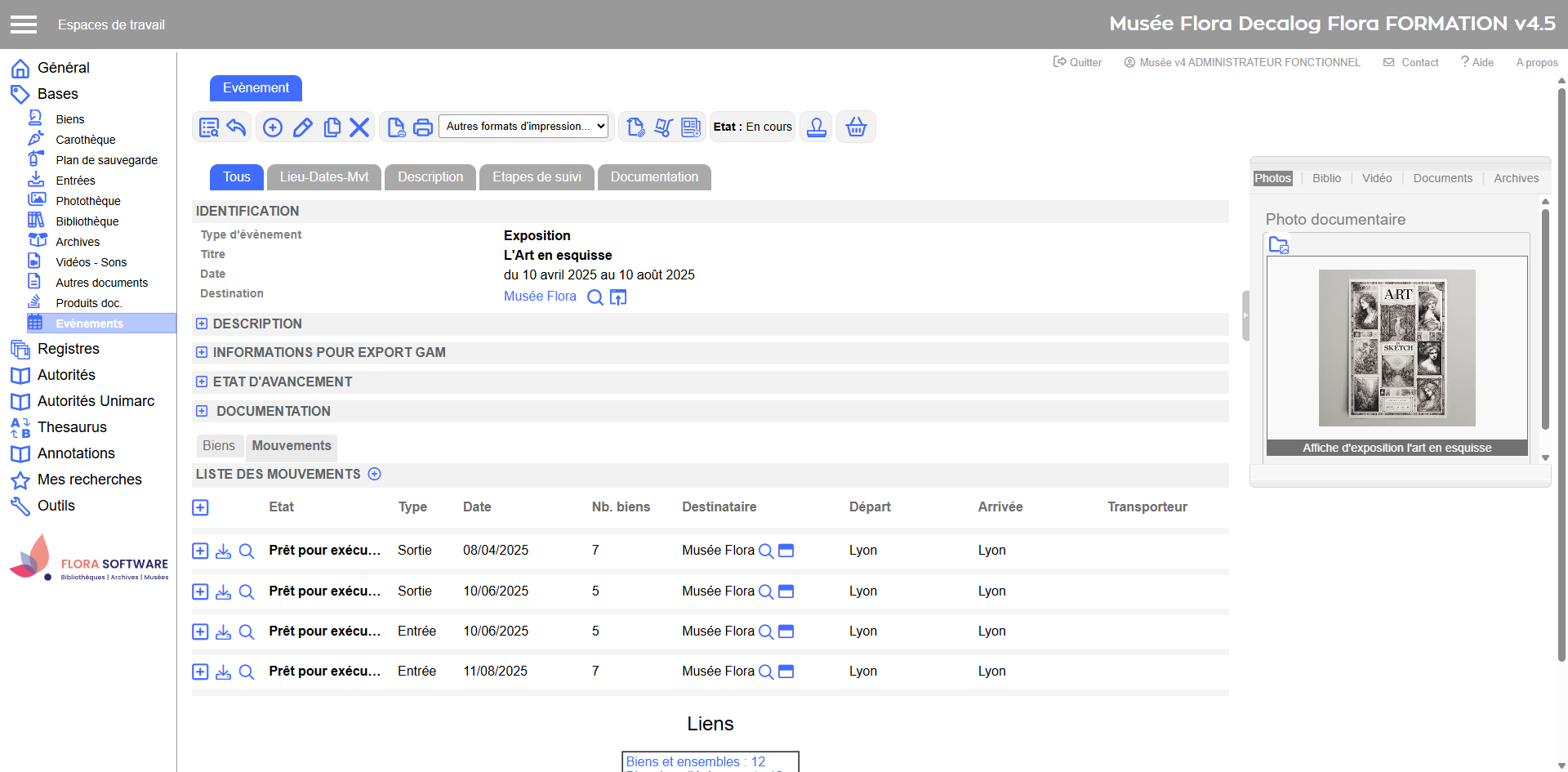Open the Biens et ensembles : 12 link
This screenshot has width=1568, height=772.
(695, 761)
